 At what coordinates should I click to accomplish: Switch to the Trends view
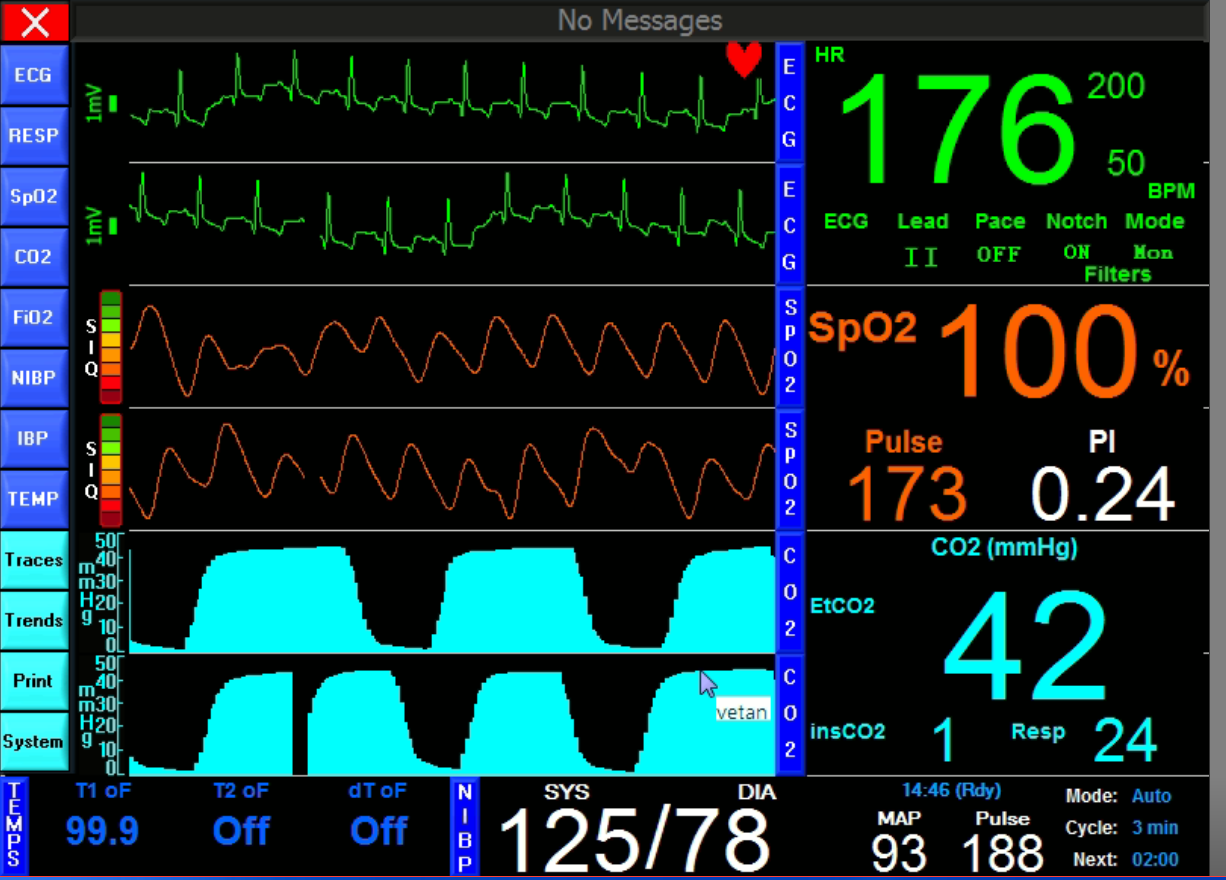pyautogui.click(x=34, y=621)
